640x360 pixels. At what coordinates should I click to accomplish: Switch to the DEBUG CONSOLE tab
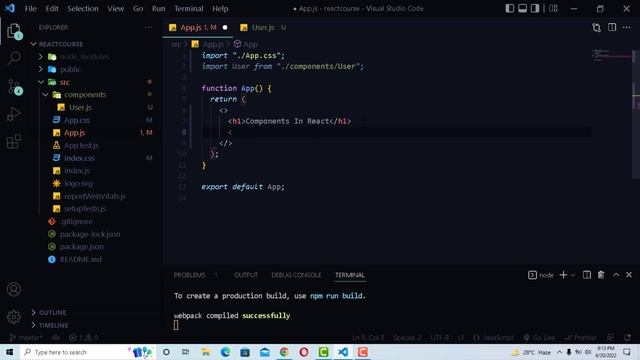[x=296, y=275]
